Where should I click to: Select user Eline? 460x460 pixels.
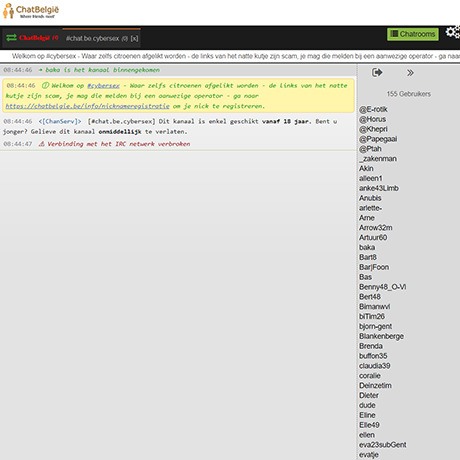367,415
